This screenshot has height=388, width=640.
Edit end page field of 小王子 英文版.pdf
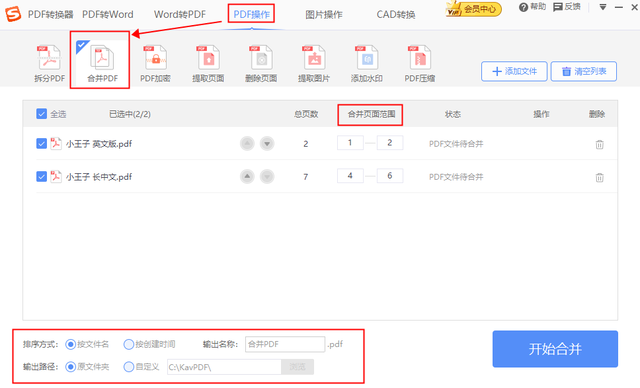coord(390,143)
